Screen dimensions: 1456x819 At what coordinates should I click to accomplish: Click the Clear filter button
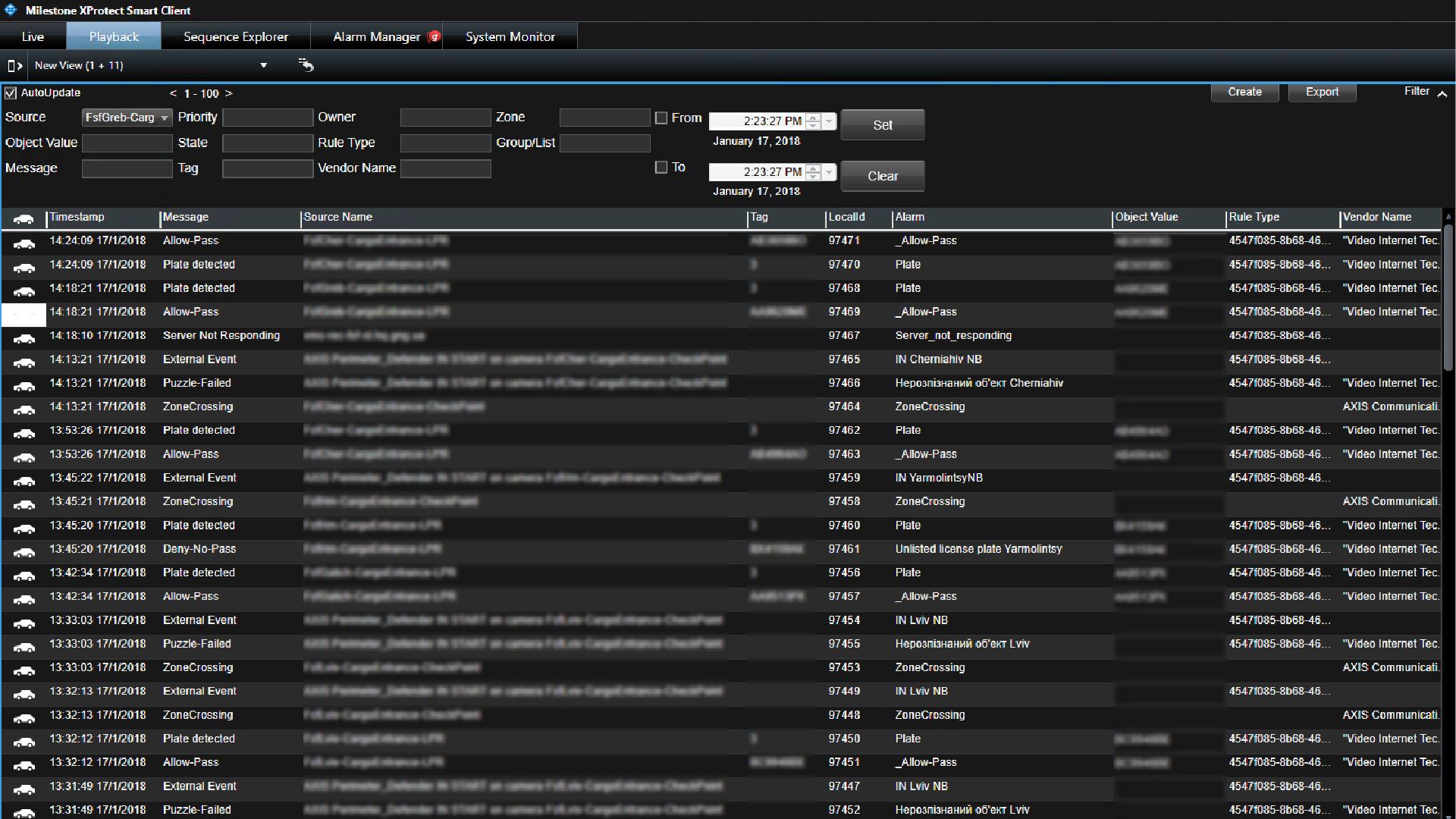[x=883, y=176]
